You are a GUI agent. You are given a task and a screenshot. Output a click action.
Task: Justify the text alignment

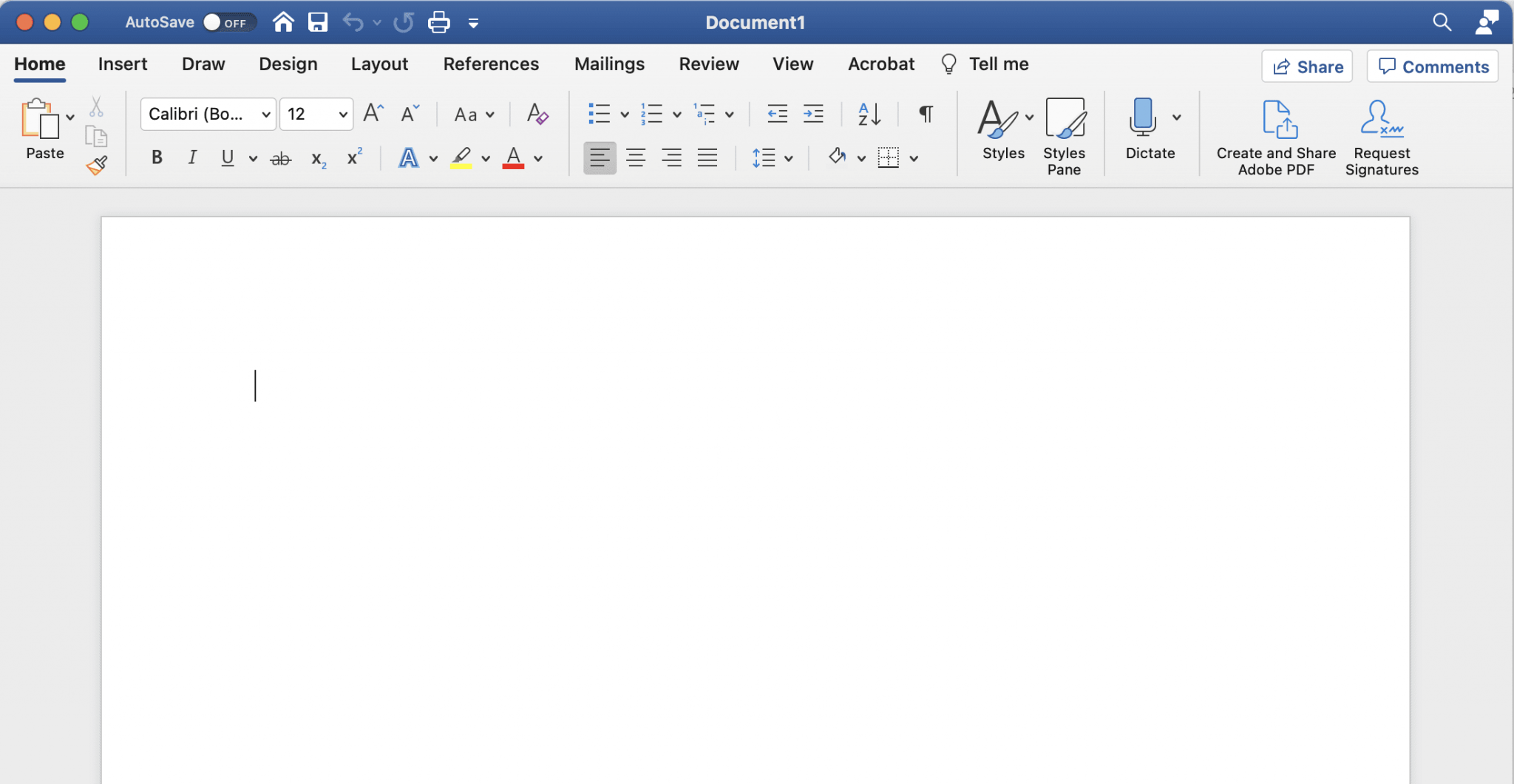[x=707, y=157]
